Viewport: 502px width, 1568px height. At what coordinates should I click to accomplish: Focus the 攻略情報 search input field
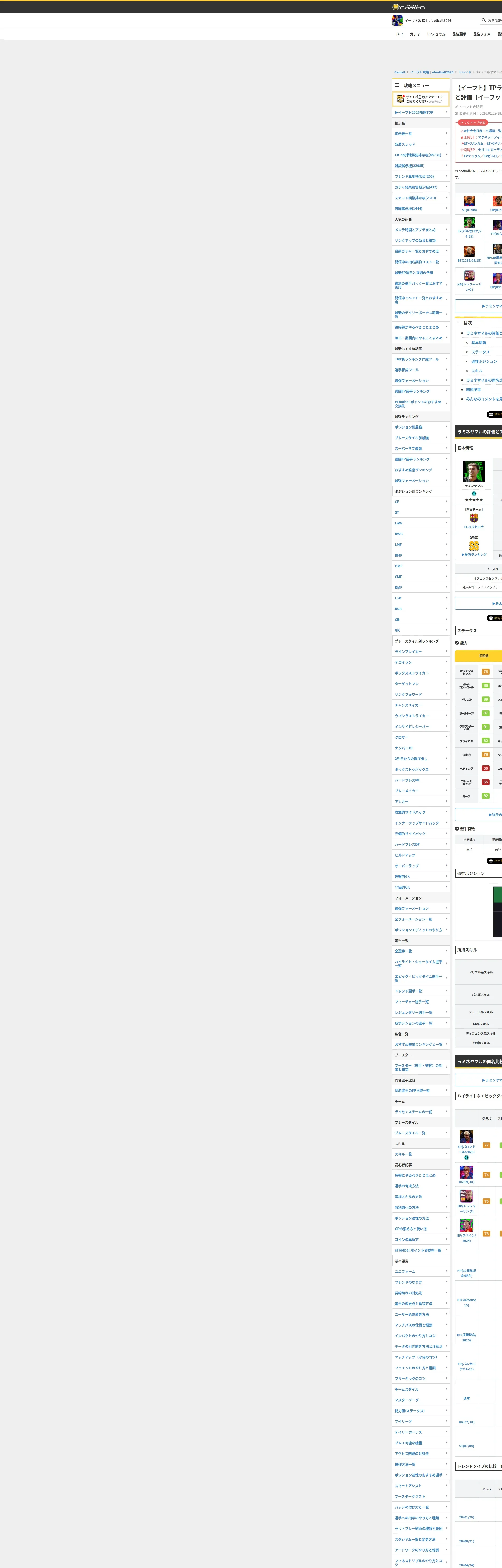pos(495,21)
